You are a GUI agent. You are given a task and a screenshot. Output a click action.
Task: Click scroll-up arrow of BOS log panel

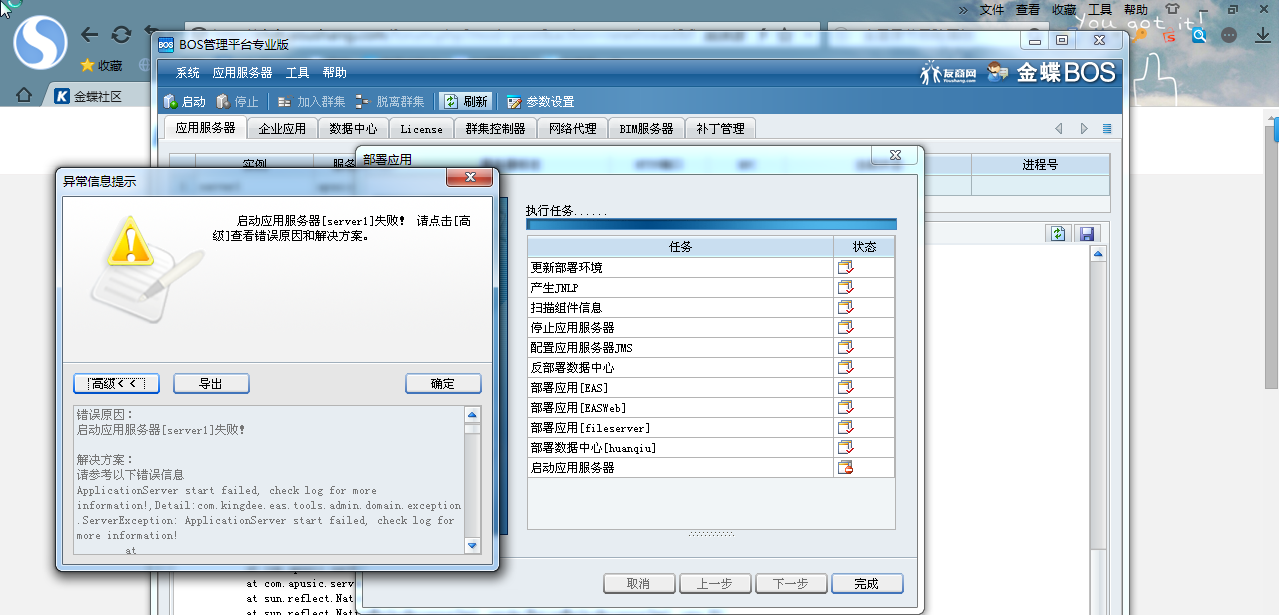tap(1098, 254)
